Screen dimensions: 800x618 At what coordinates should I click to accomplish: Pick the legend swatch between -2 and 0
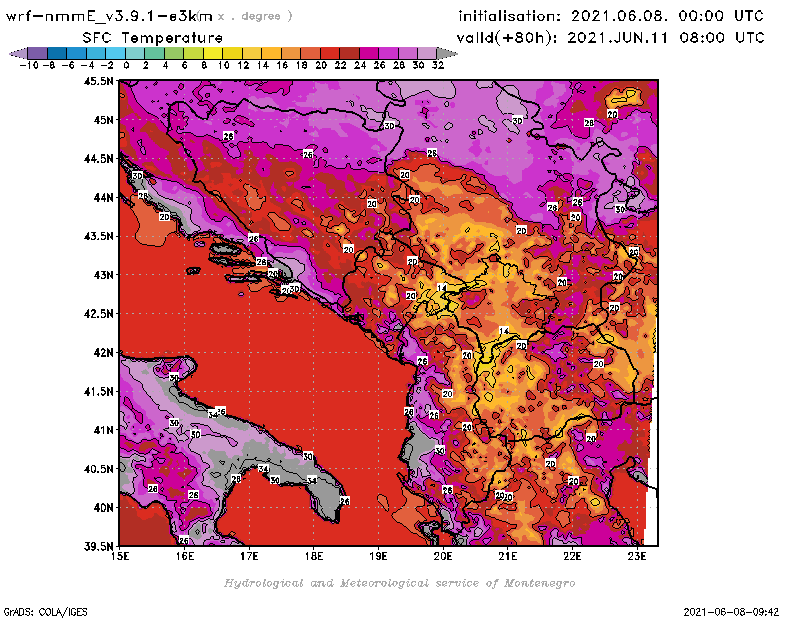116,54
